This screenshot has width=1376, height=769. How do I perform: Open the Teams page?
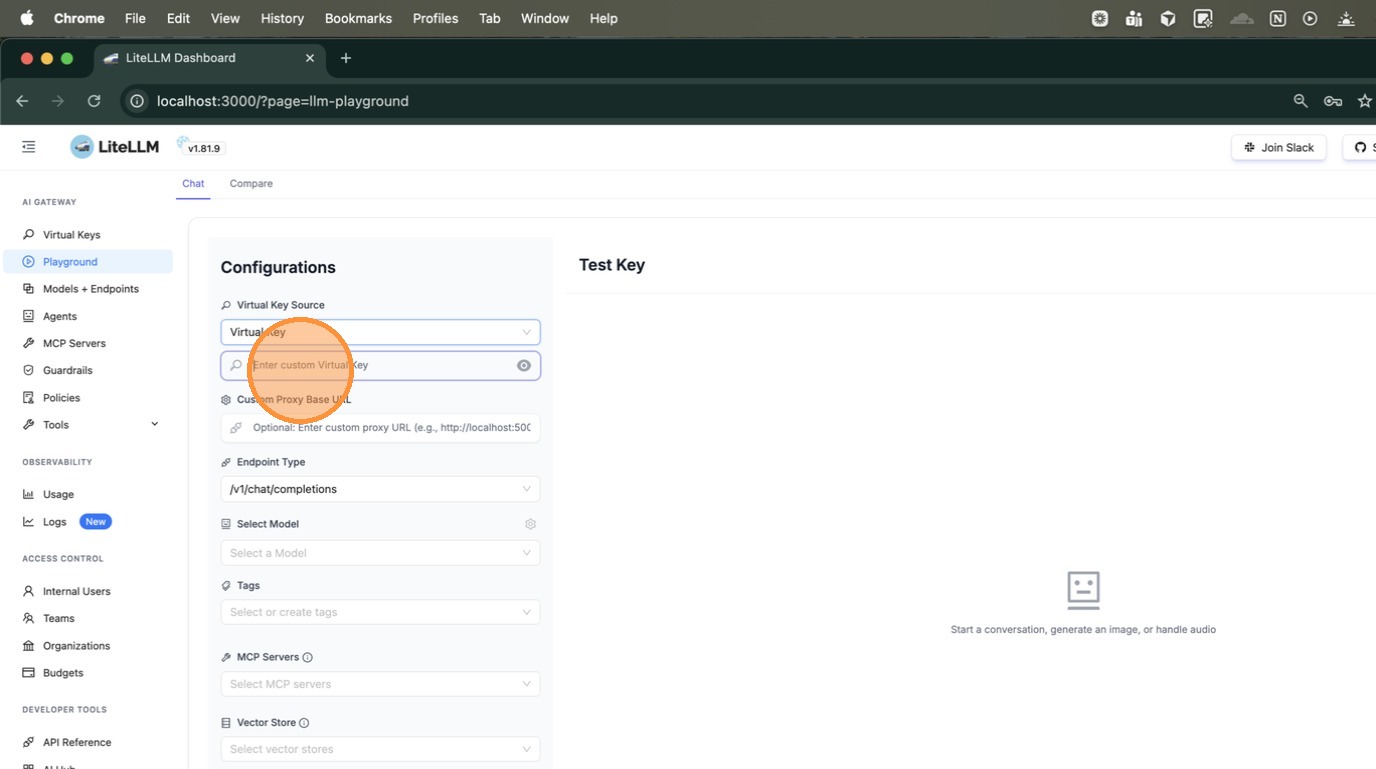point(58,618)
